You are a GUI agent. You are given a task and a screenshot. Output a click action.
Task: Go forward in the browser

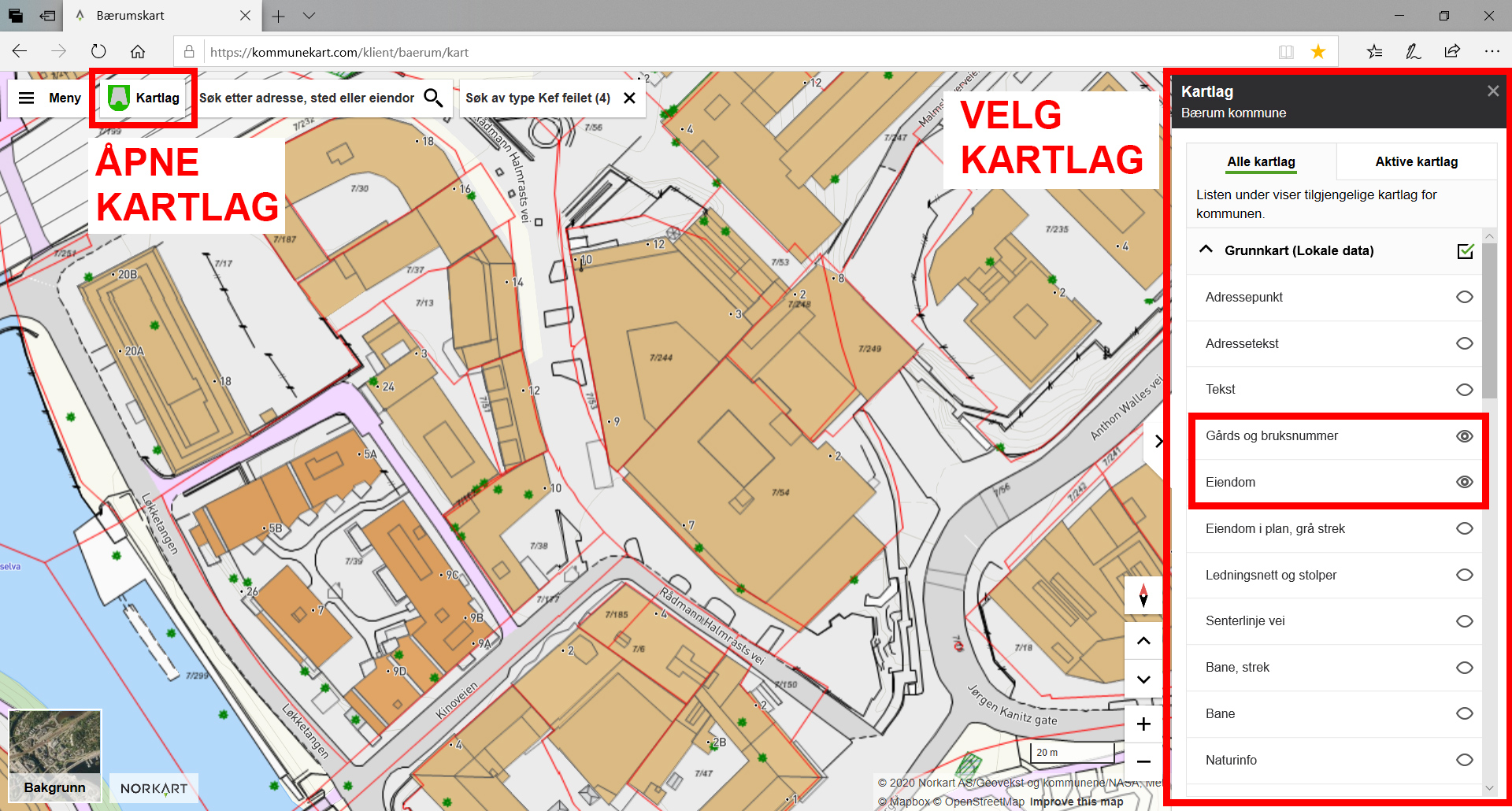[x=59, y=52]
